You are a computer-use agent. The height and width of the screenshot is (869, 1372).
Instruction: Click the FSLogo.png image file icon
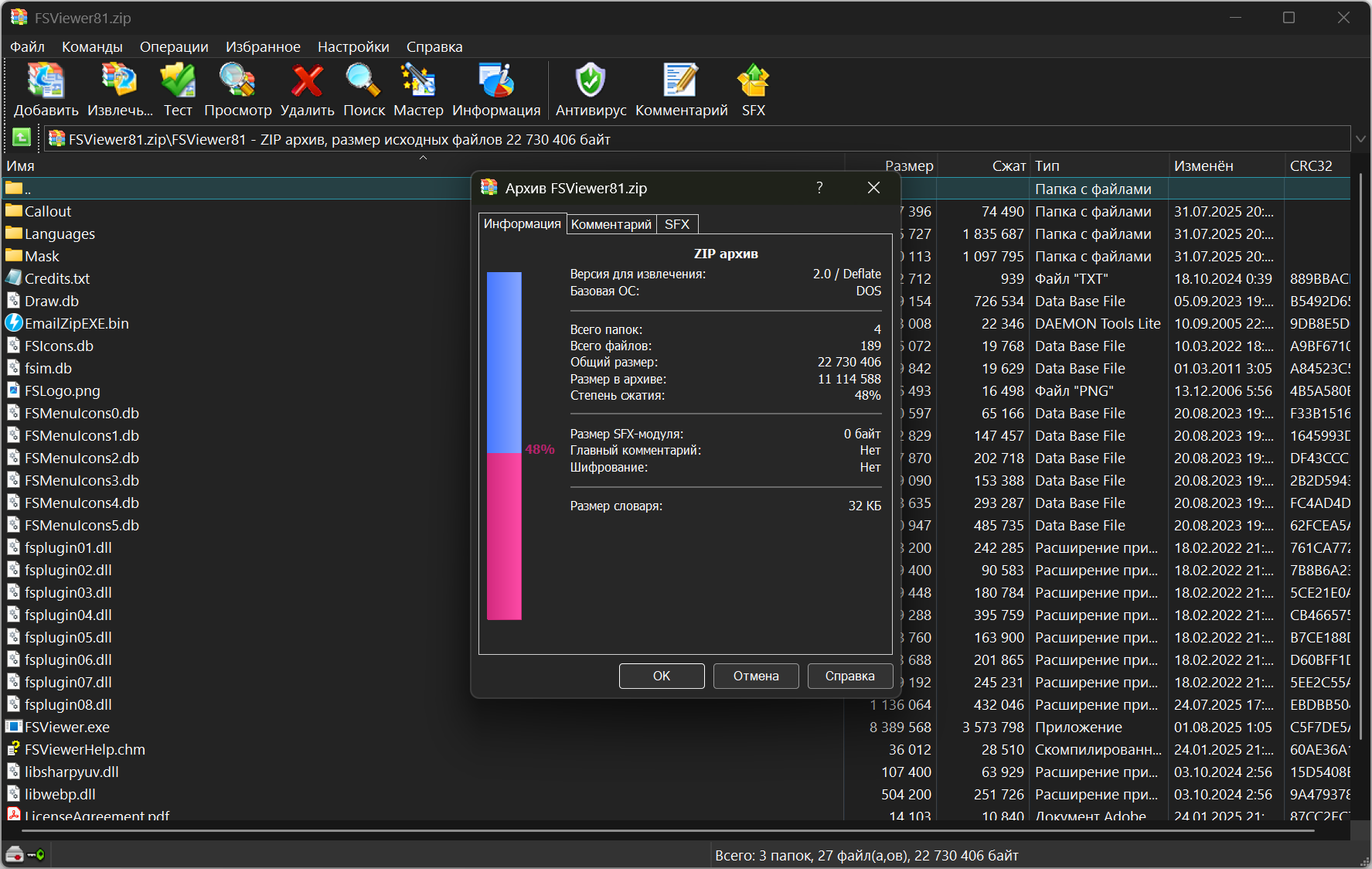[x=14, y=390]
